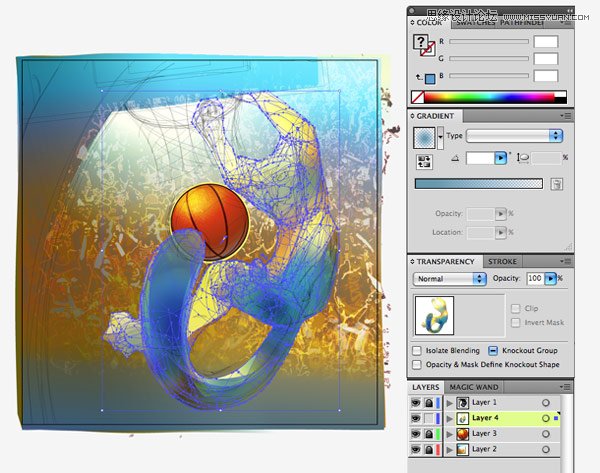This screenshot has width=600, height=473.
Task: Open the gradient stop Opacity dropdown arrow
Action: pos(501,214)
